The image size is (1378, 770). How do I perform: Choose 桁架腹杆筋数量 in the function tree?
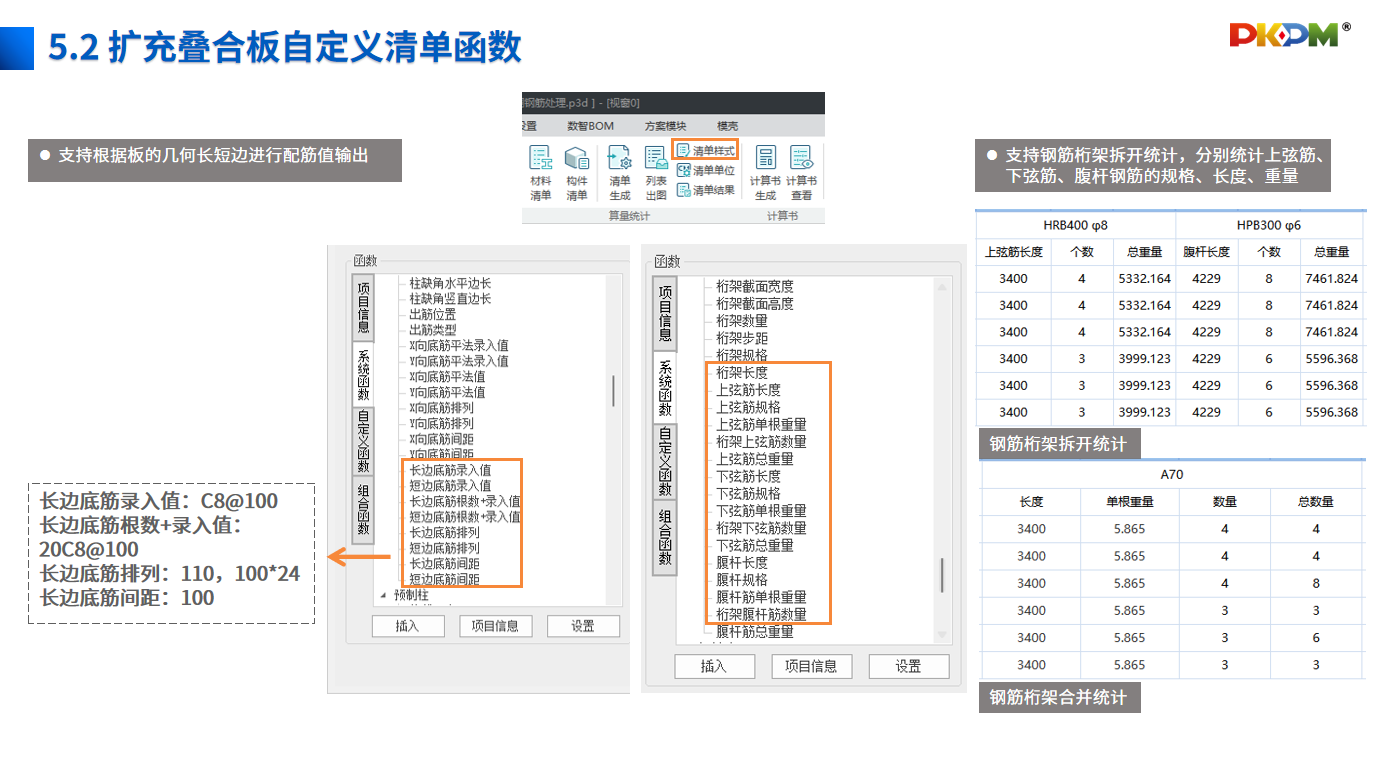pos(761,614)
